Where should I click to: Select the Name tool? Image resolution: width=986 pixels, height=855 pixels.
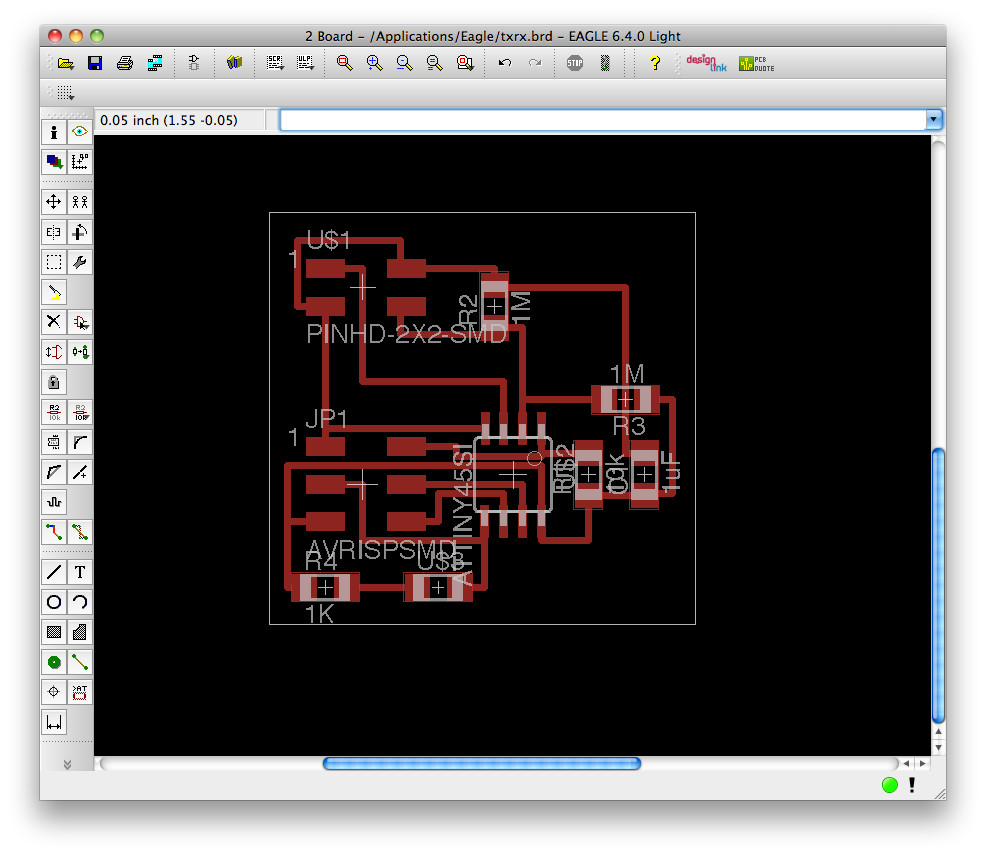pos(54,412)
